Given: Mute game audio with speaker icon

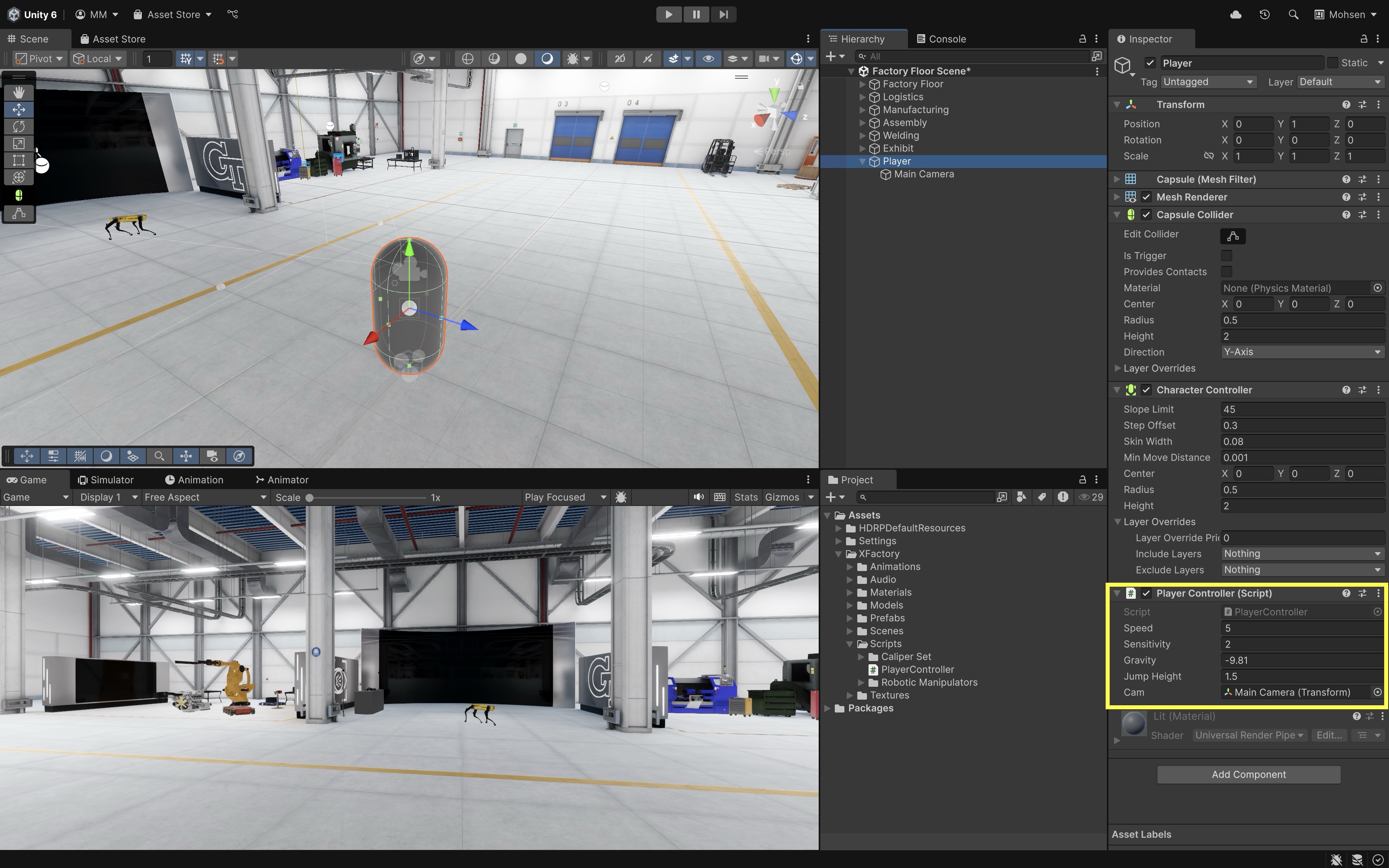Looking at the screenshot, I should click(698, 497).
